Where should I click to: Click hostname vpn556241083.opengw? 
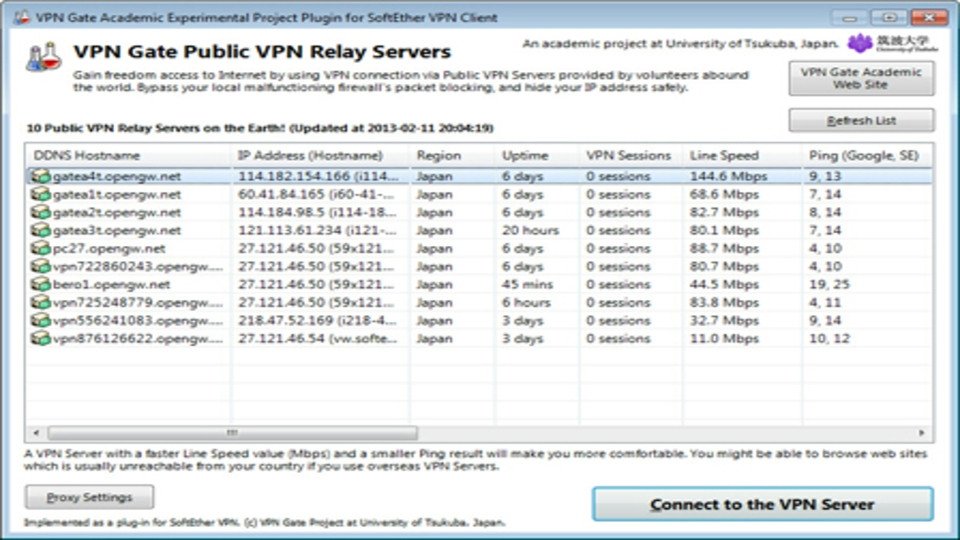[138, 321]
